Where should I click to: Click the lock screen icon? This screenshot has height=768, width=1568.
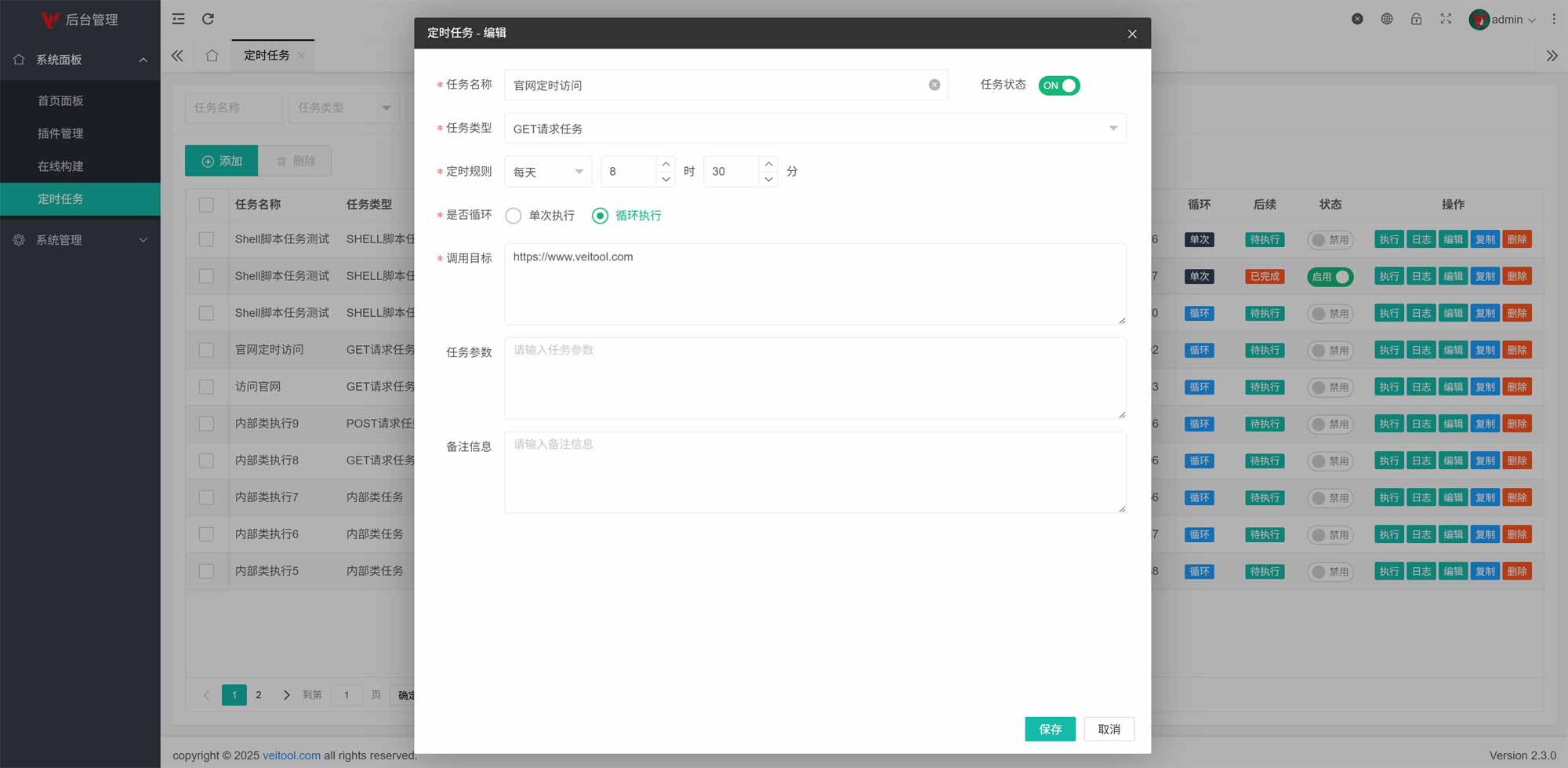(1416, 19)
